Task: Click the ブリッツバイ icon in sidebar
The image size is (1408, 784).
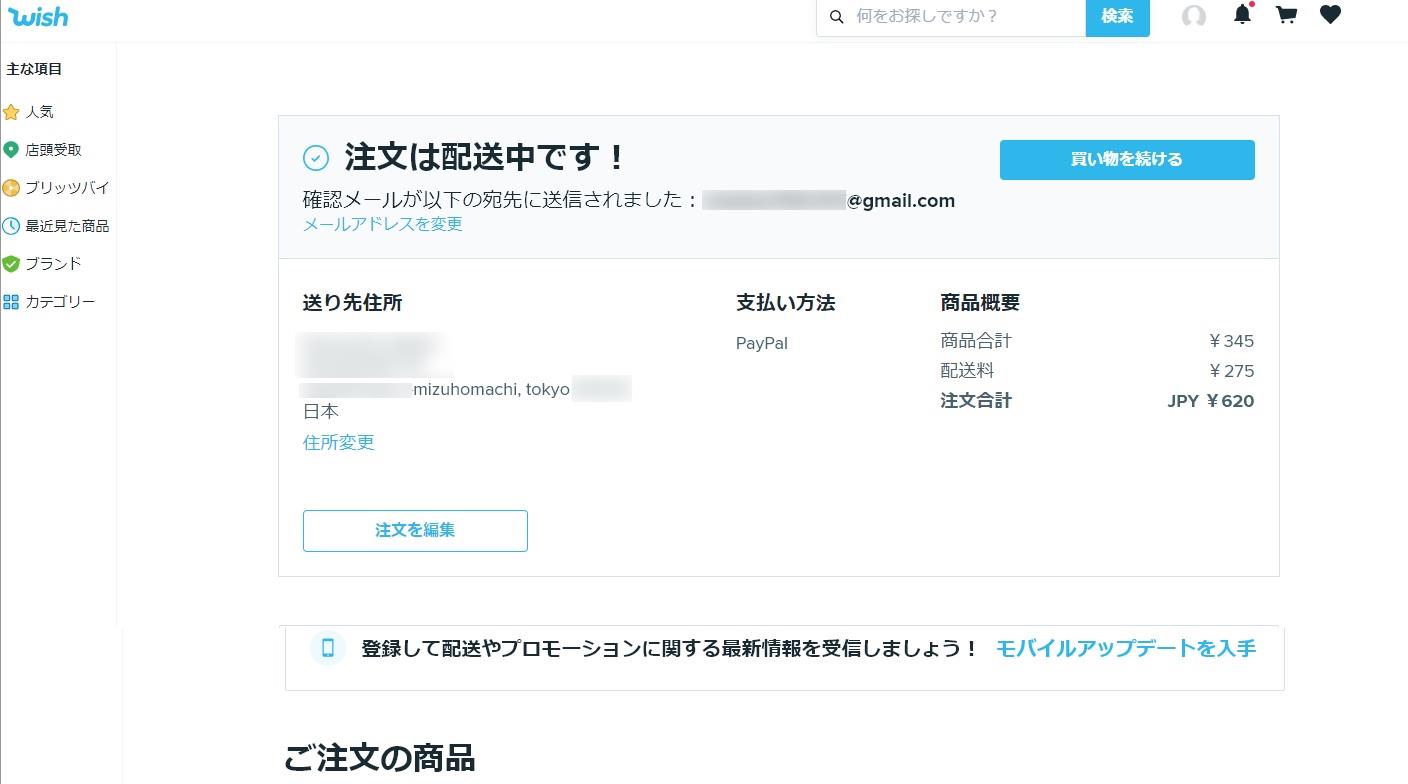Action: (11, 188)
